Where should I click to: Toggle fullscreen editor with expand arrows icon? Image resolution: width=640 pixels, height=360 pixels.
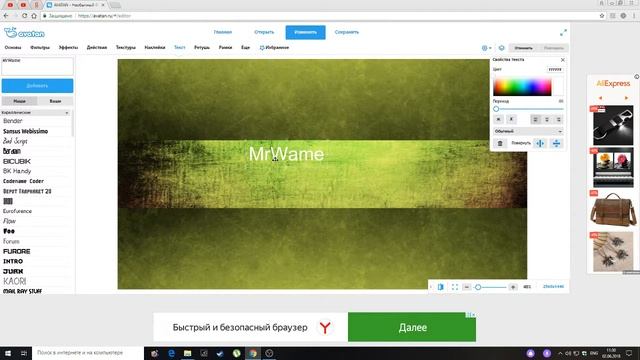pos(563,33)
